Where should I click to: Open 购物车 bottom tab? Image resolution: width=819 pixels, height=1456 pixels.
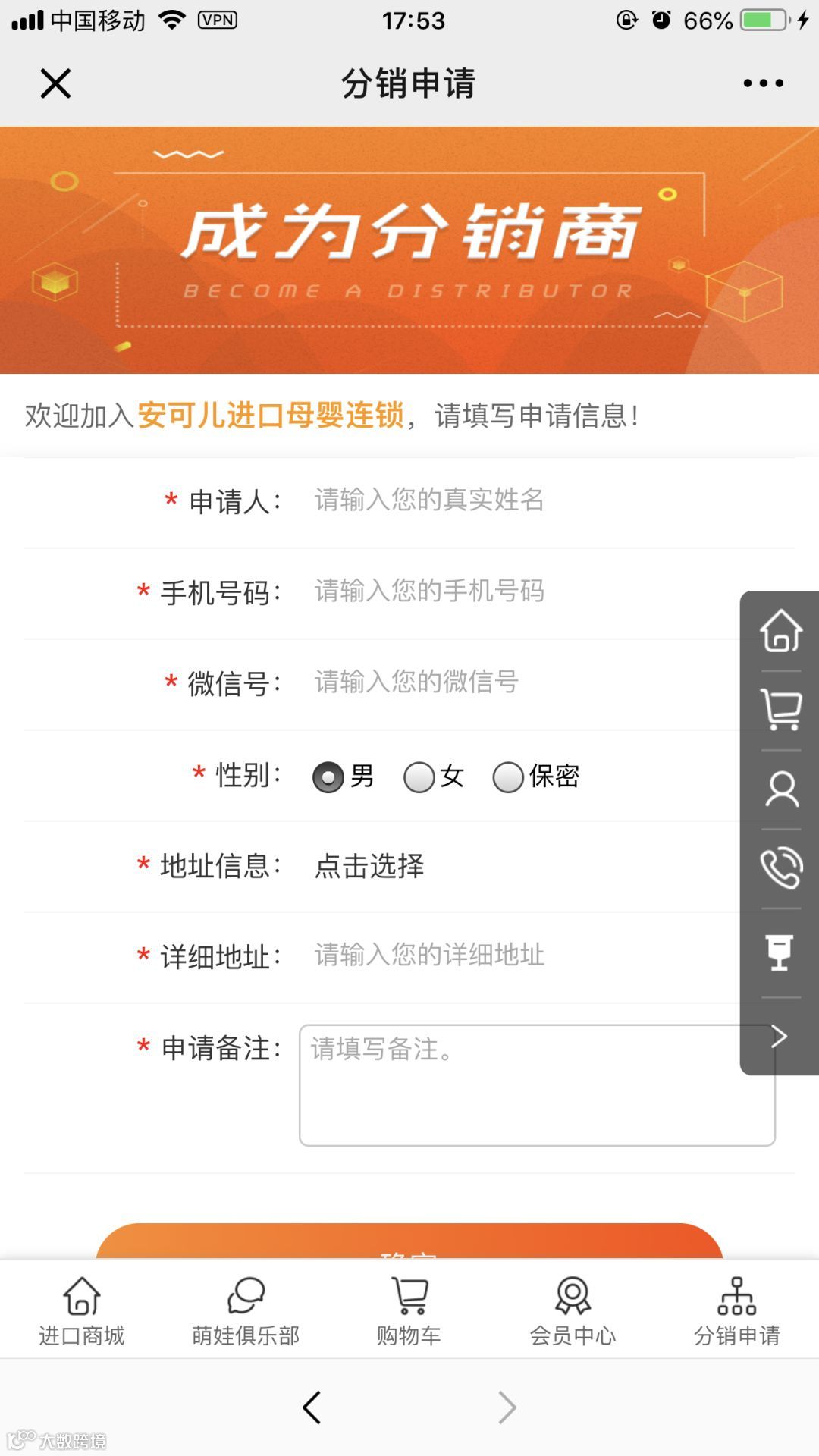(409, 1310)
